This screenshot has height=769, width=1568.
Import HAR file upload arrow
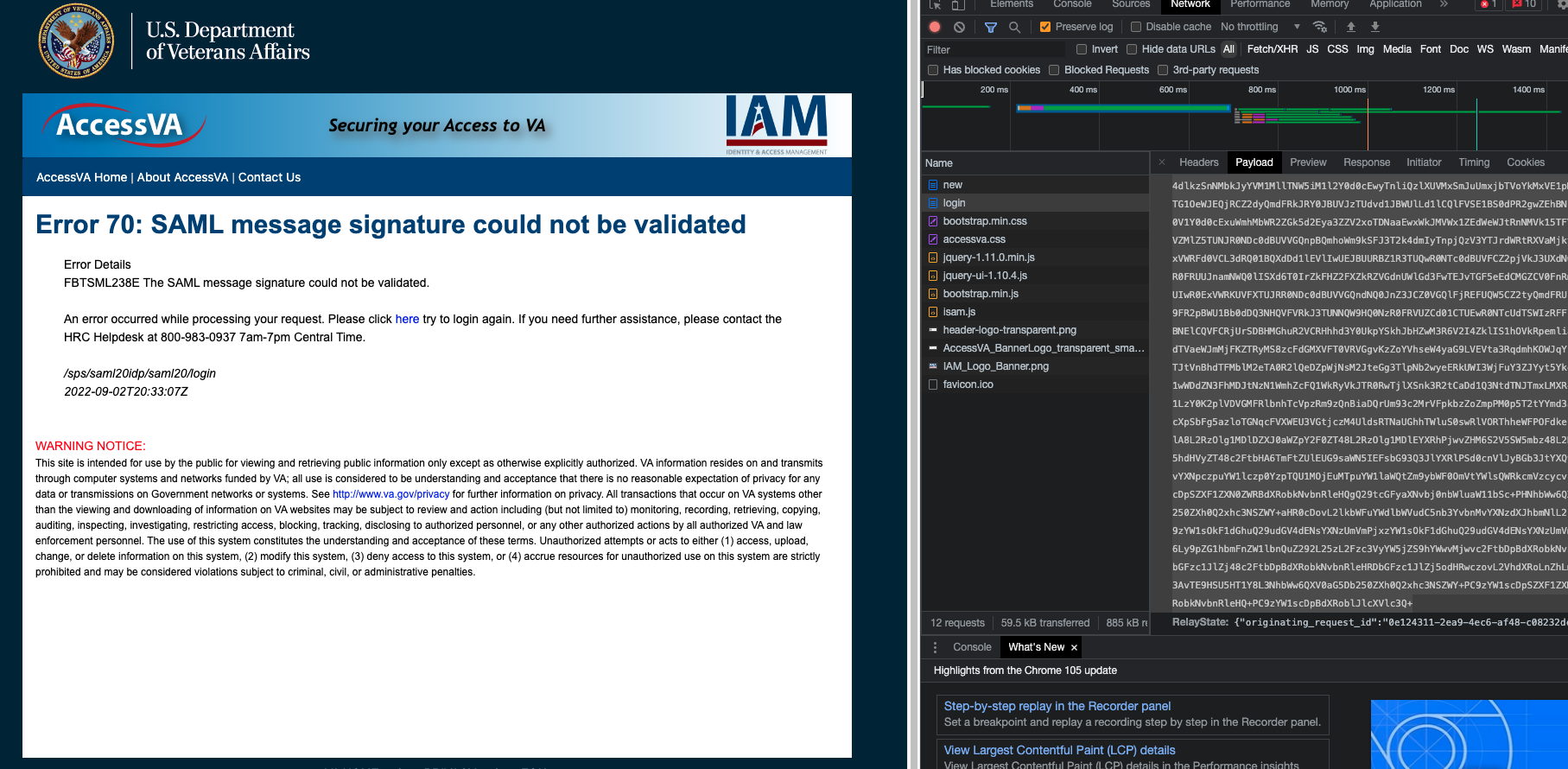coord(1351,27)
